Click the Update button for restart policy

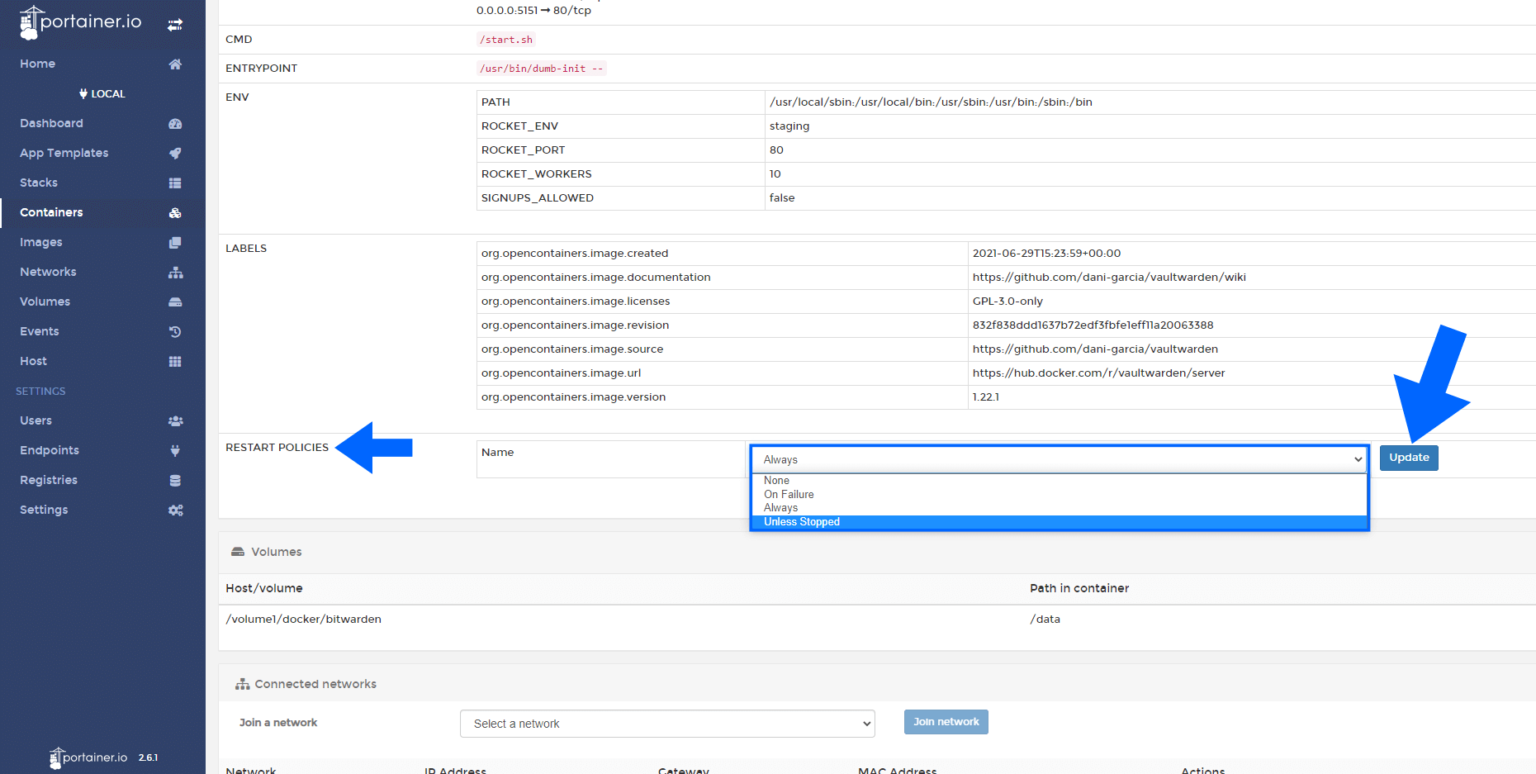(1408, 457)
